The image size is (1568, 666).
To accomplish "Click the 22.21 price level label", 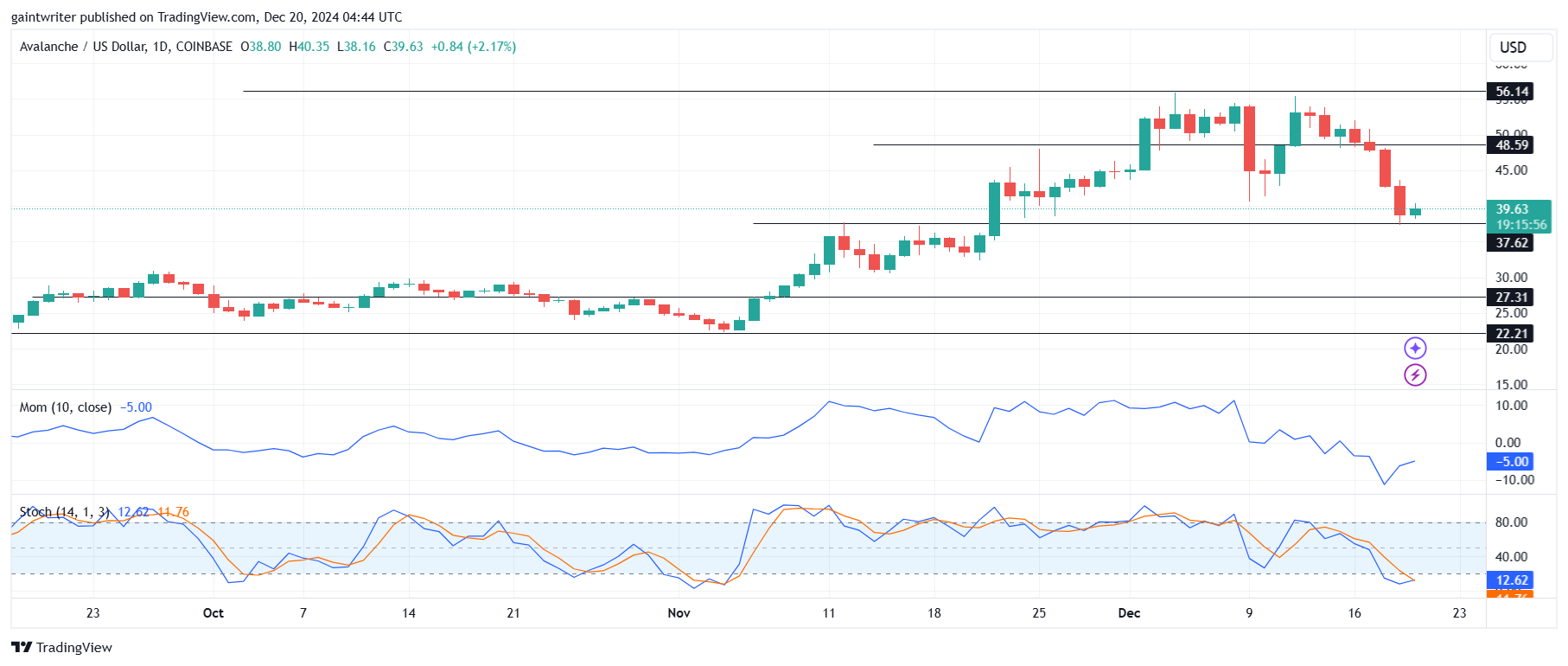I will coord(1512,334).
